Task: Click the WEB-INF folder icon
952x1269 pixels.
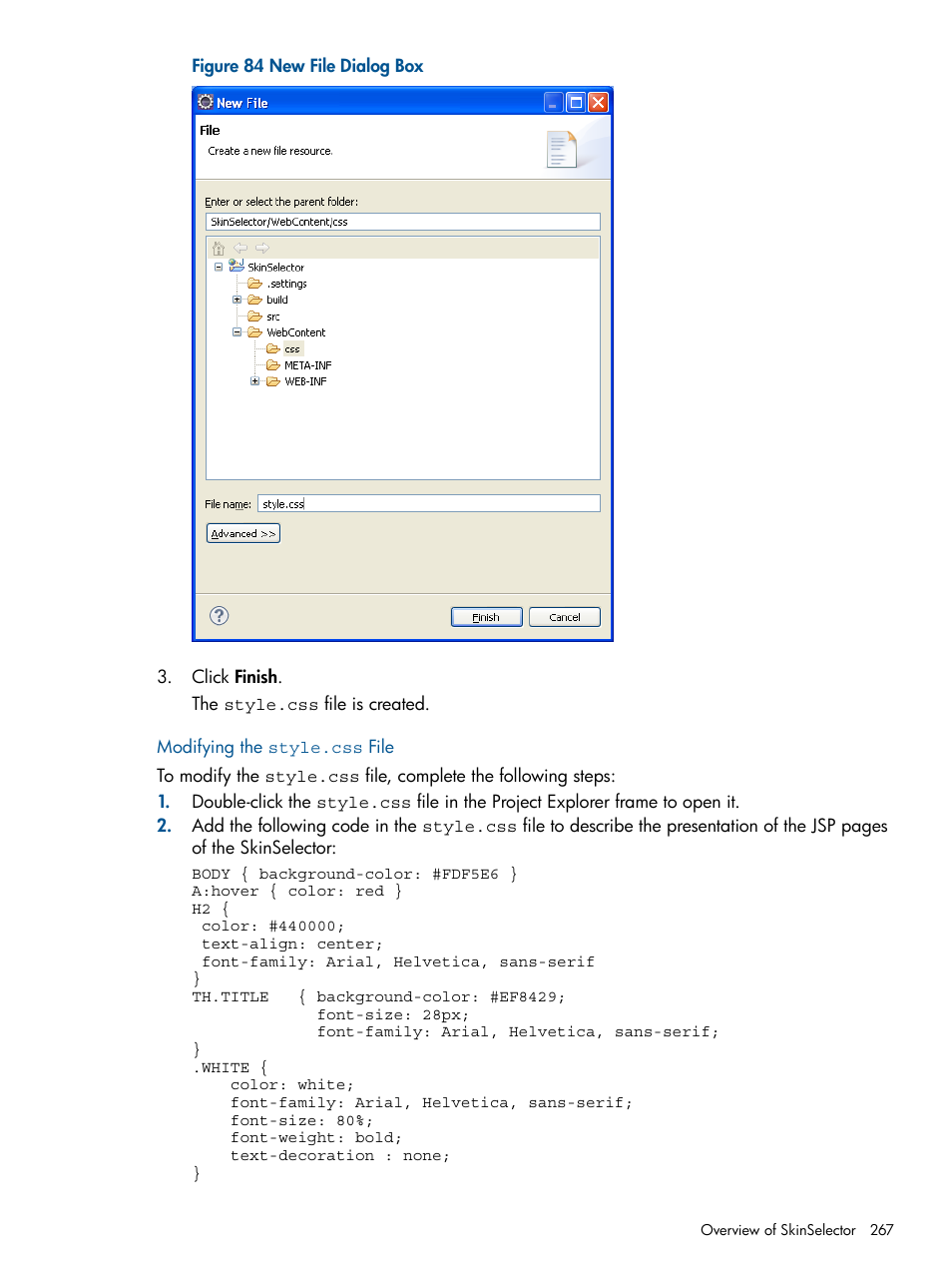Action: pos(273,381)
